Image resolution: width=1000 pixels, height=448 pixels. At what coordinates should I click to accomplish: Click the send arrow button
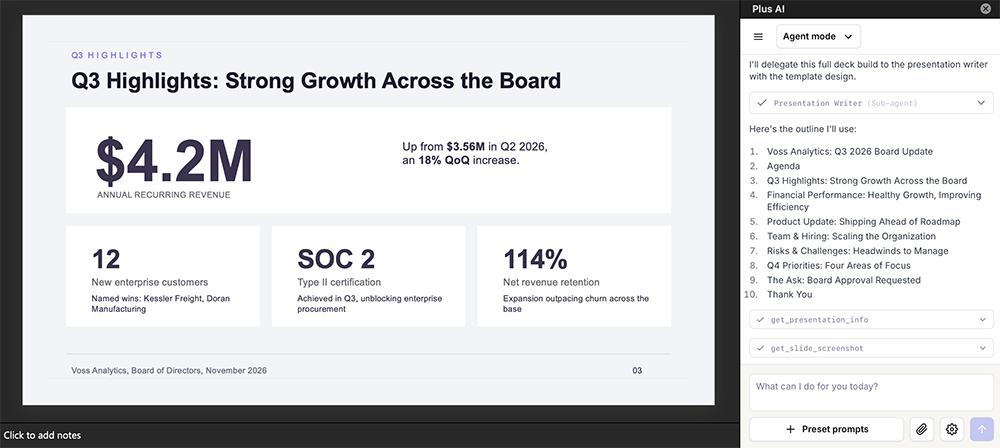tap(982, 429)
